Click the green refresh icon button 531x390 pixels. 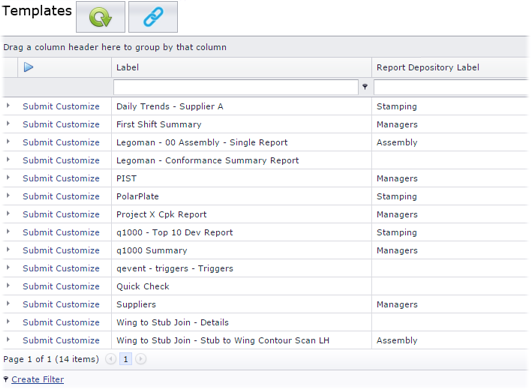pos(101,17)
